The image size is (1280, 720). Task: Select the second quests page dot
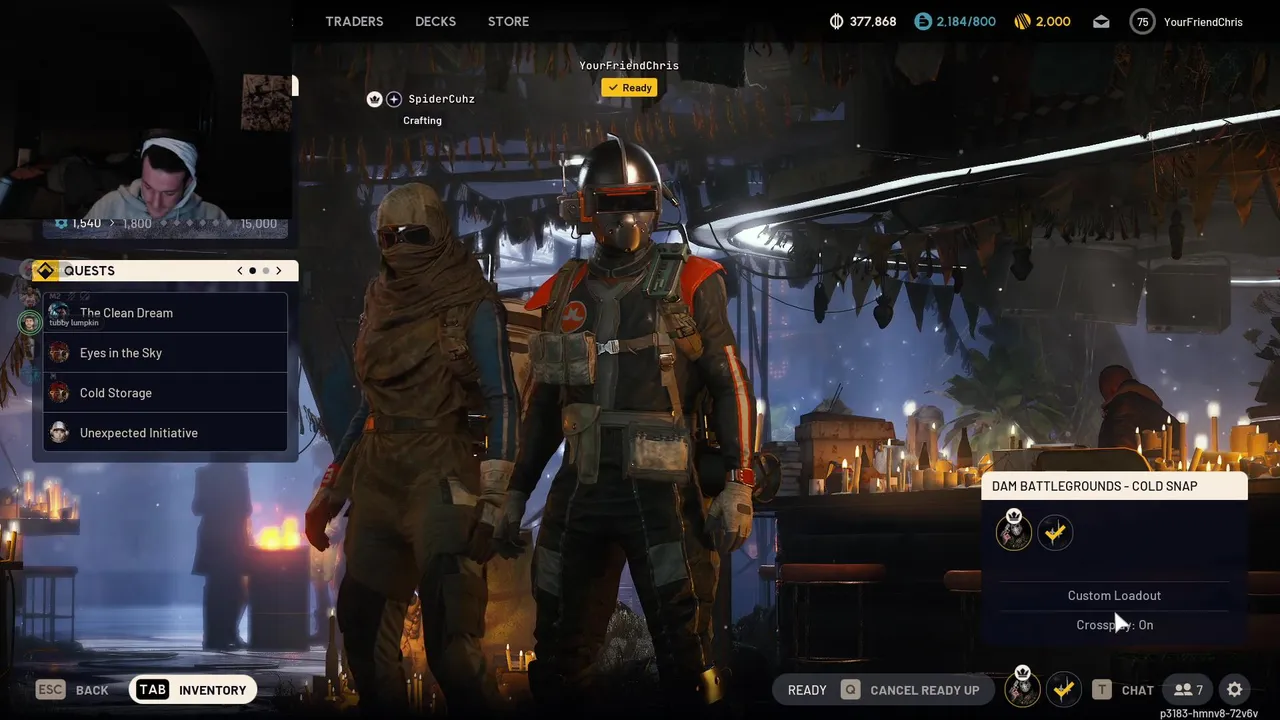coord(266,271)
